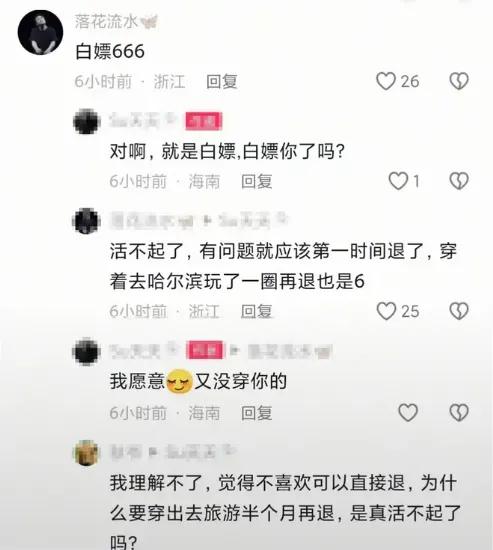Reply to the 对啊,就是白嫖 comment
The height and width of the screenshot is (550, 493).
257,182
